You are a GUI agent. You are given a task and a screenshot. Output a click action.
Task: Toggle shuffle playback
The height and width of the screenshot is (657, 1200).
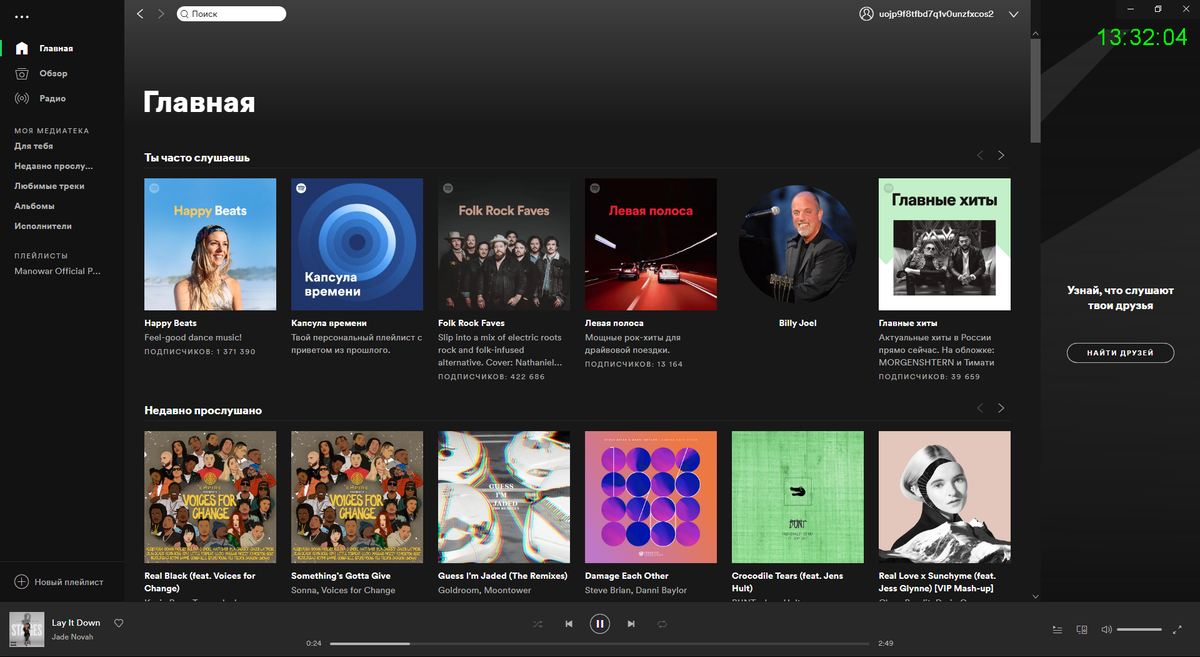(537, 624)
